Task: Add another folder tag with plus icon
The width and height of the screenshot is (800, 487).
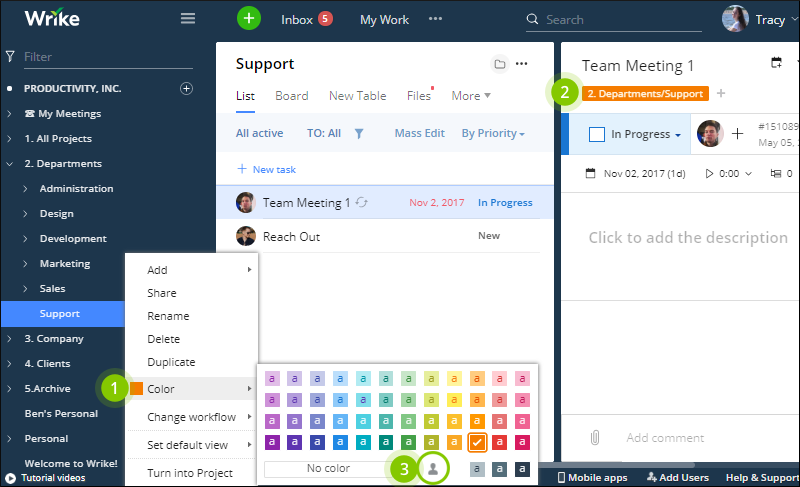Action: click(721, 93)
